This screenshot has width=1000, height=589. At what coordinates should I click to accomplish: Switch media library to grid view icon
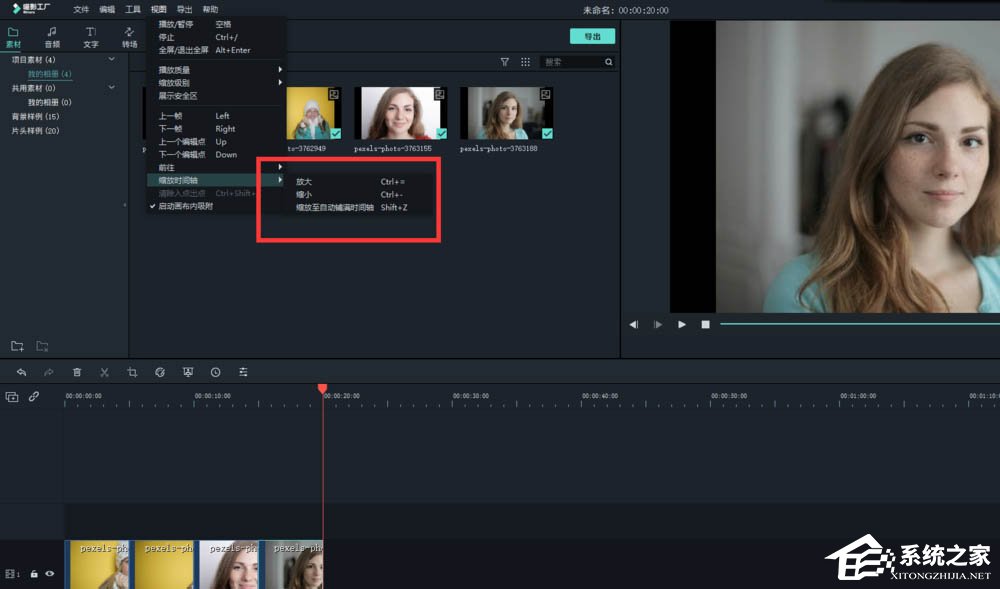tap(526, 62)
